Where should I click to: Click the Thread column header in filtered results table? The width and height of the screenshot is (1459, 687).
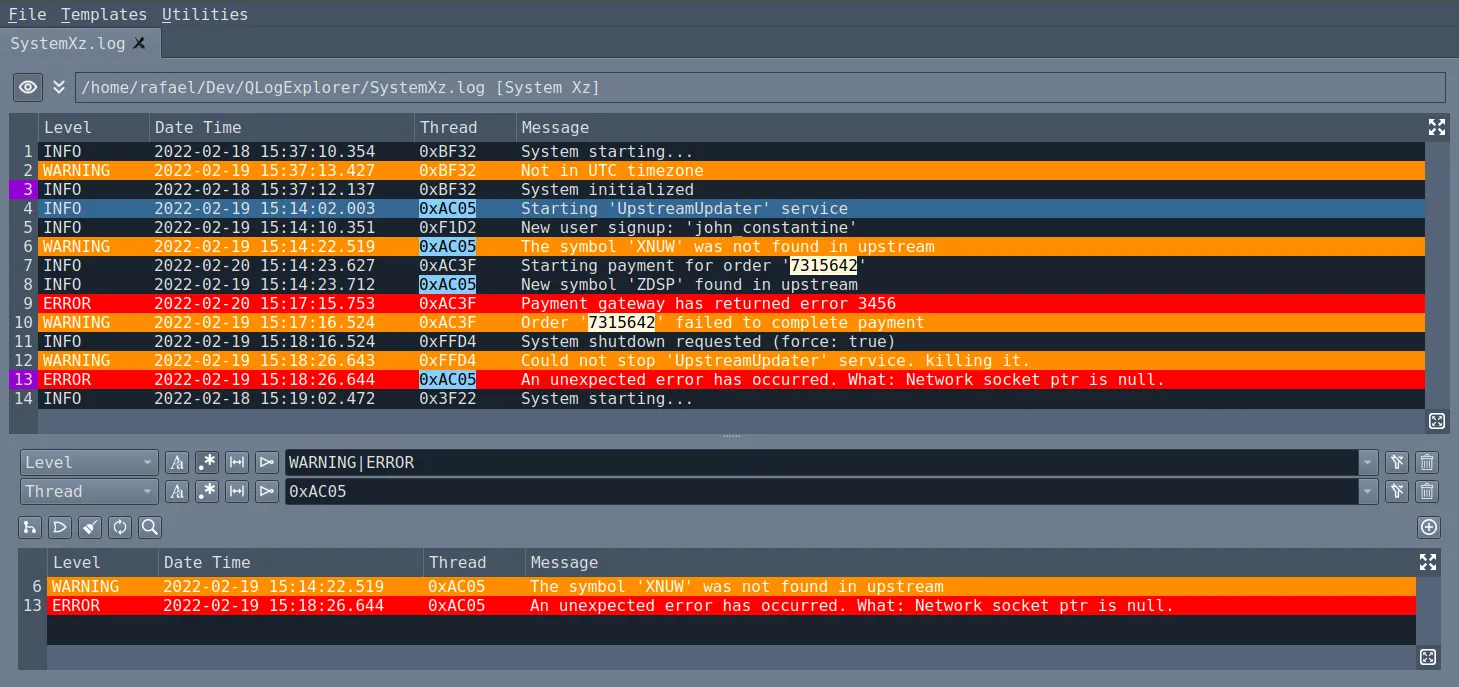click(473, 562)
